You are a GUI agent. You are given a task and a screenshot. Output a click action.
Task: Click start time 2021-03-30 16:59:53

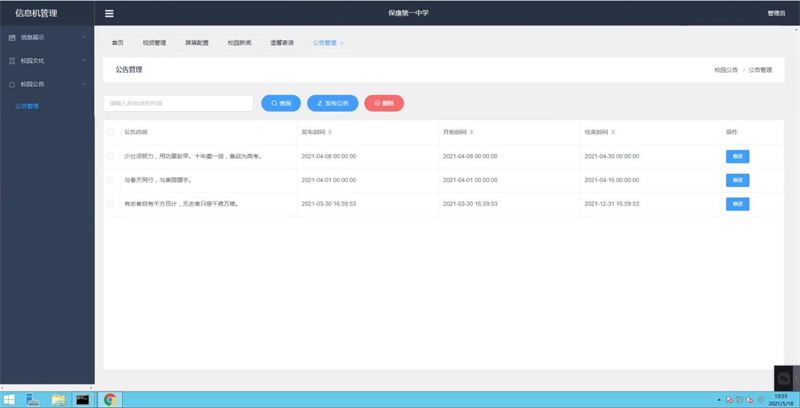click(470, 204)
